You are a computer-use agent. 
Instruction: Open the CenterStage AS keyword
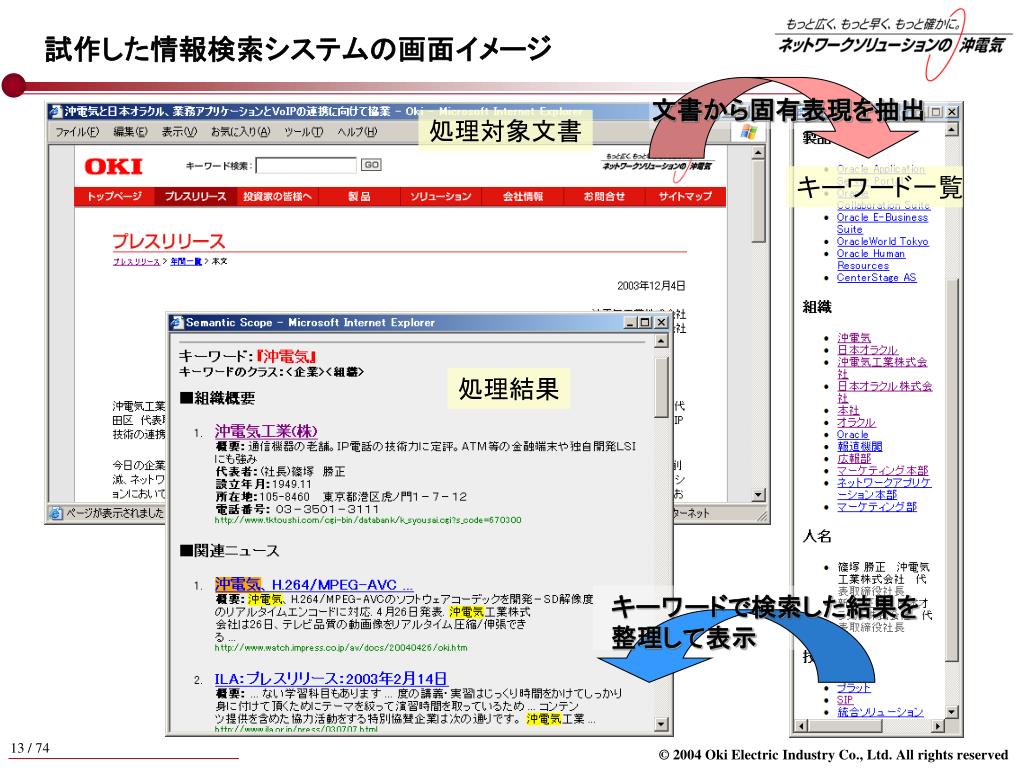[x=876, y=278]
